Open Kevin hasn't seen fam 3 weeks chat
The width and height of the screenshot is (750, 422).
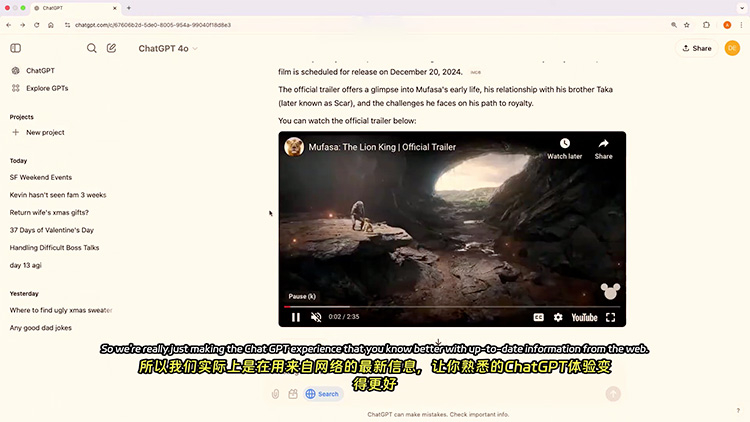tap(58, 195)
